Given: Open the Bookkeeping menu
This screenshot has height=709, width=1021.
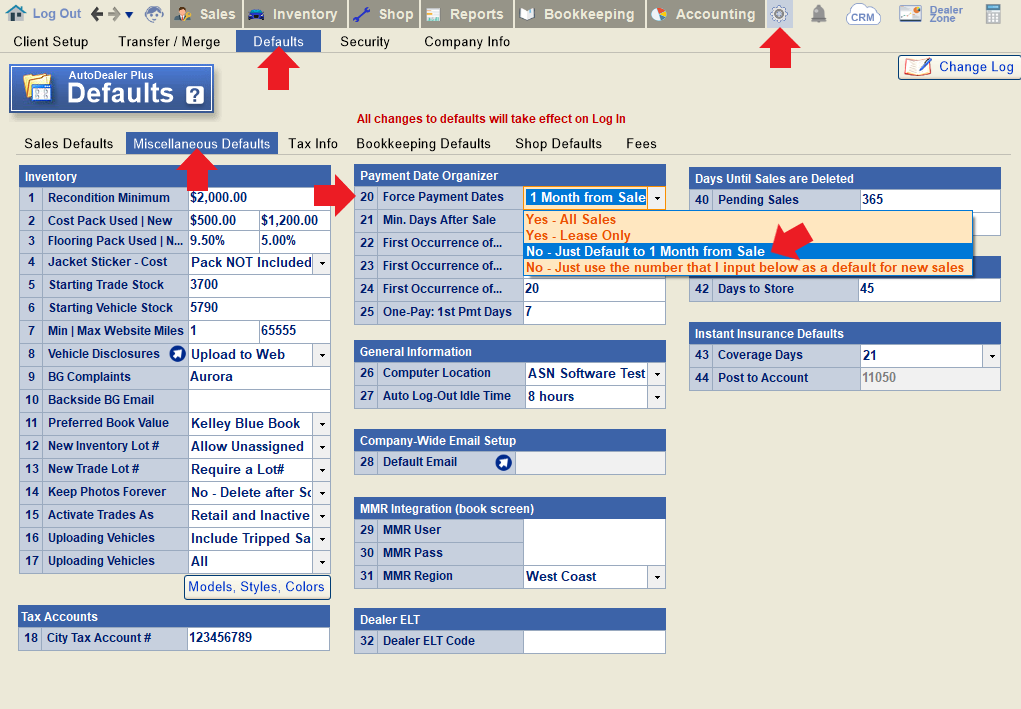Looking at the screenshot, I should 580,14.
